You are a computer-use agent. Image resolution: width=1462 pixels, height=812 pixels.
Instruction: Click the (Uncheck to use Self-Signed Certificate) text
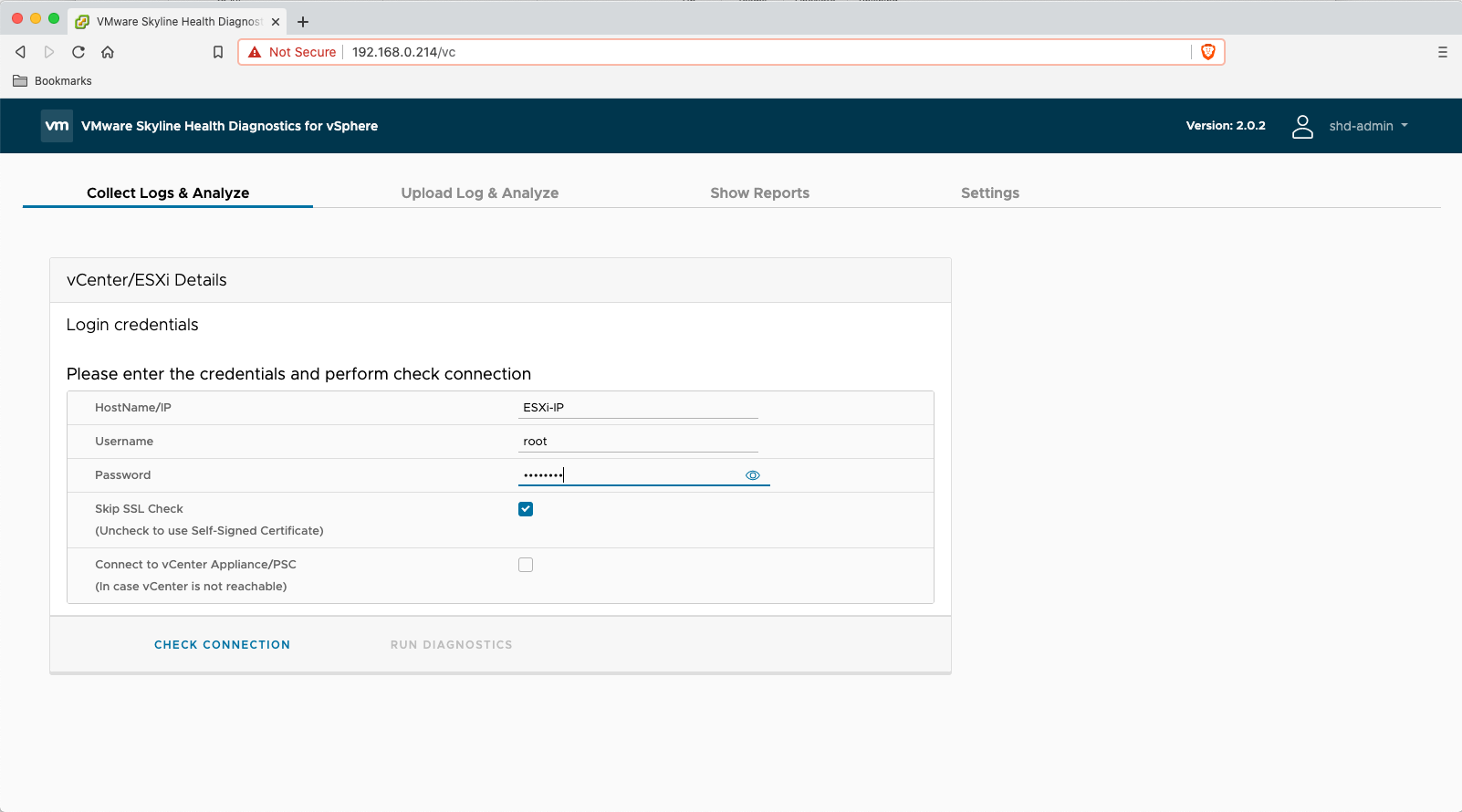tap(209, 531)
